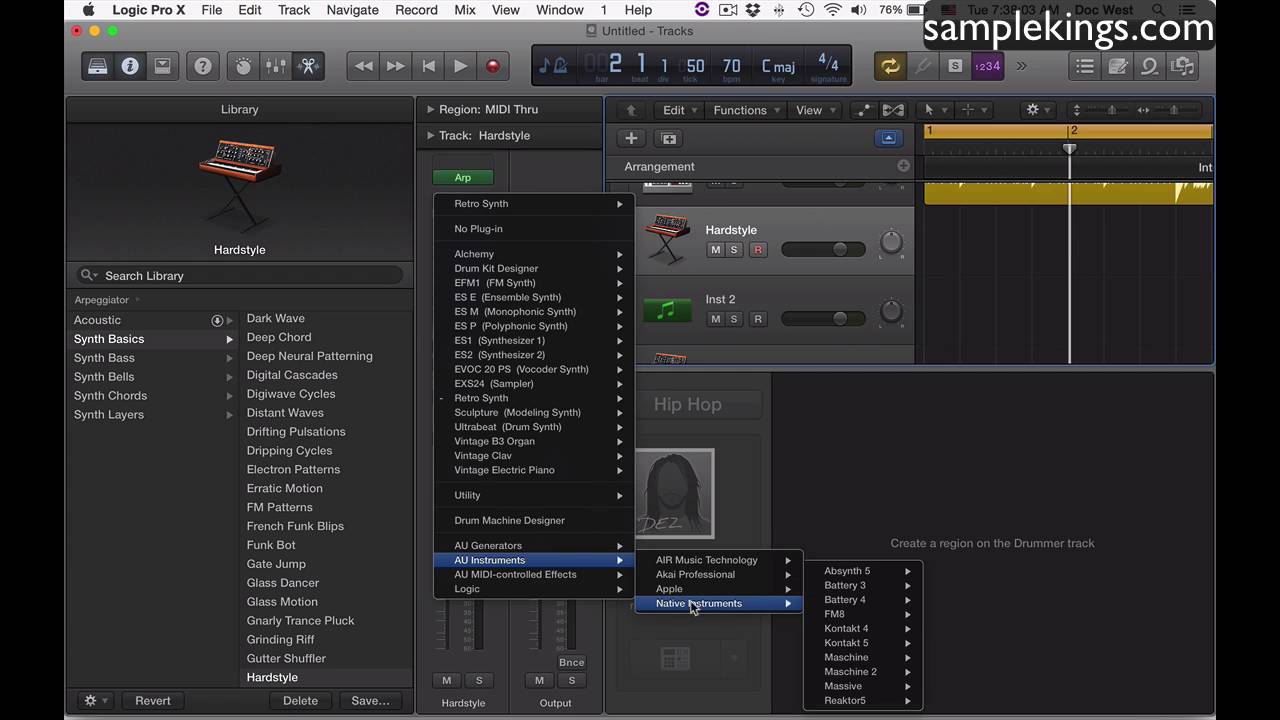Mute the Hardstyle track
Image resolution: width=1280 pixels, height=720 pixels.
tap(715, 250)
